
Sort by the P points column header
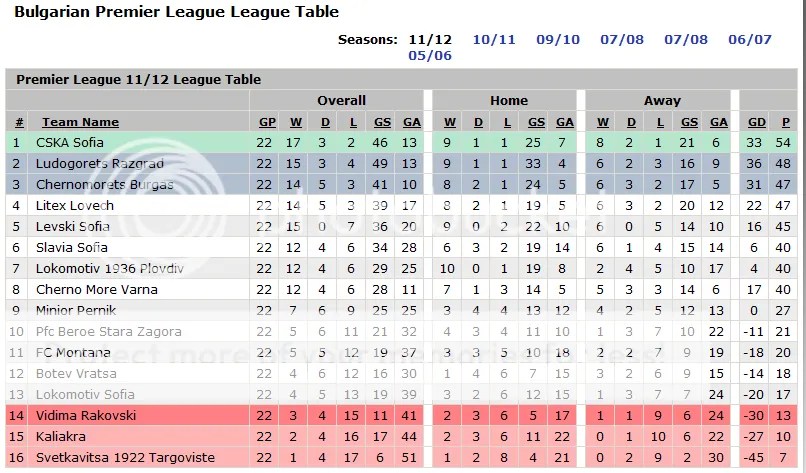click(785, 122)
